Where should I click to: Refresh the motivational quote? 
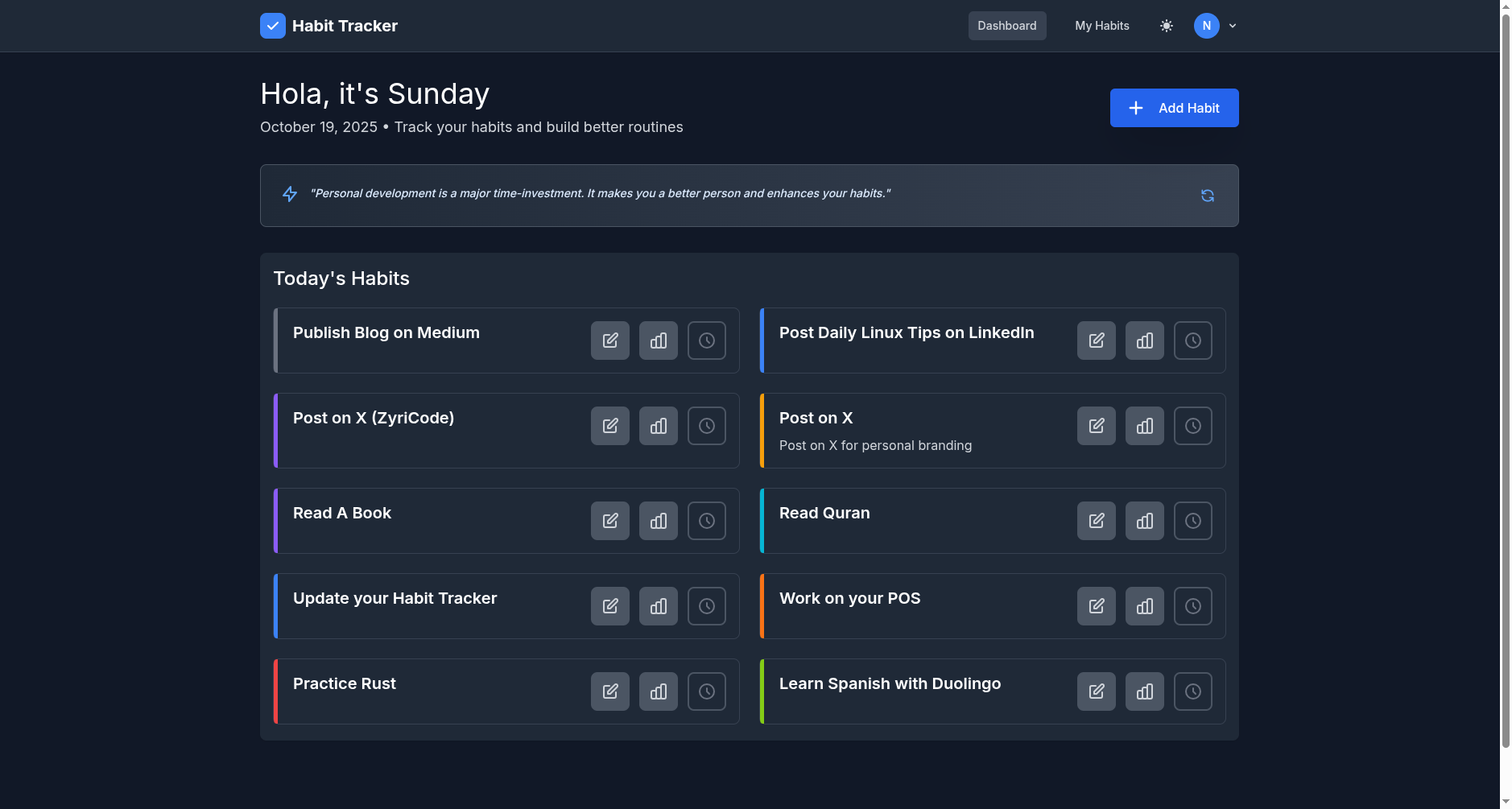[x=1207, y=195]
